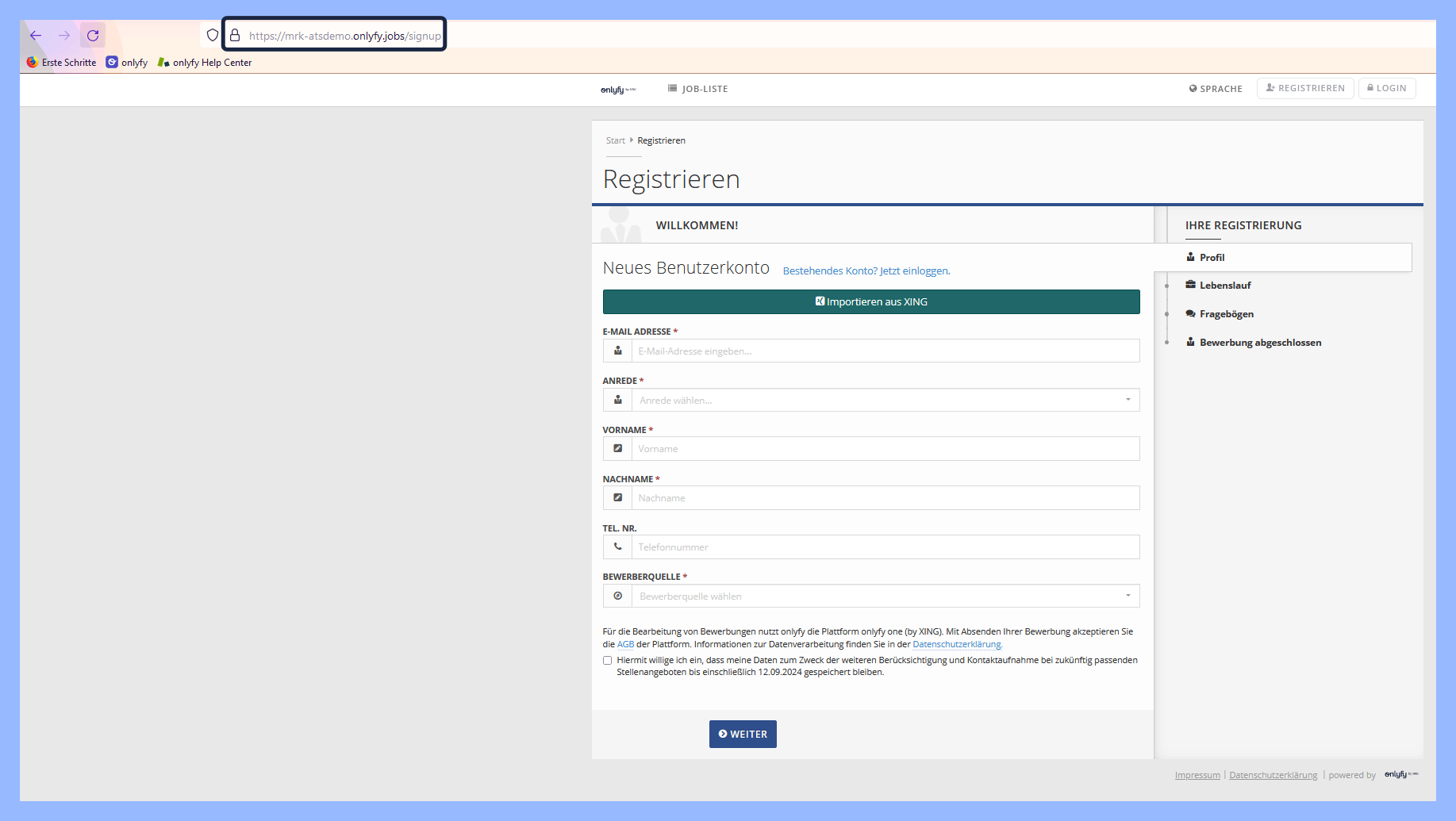
Task: Click the phone icon beside Telefonnummer field
Action: coord(617,547)
